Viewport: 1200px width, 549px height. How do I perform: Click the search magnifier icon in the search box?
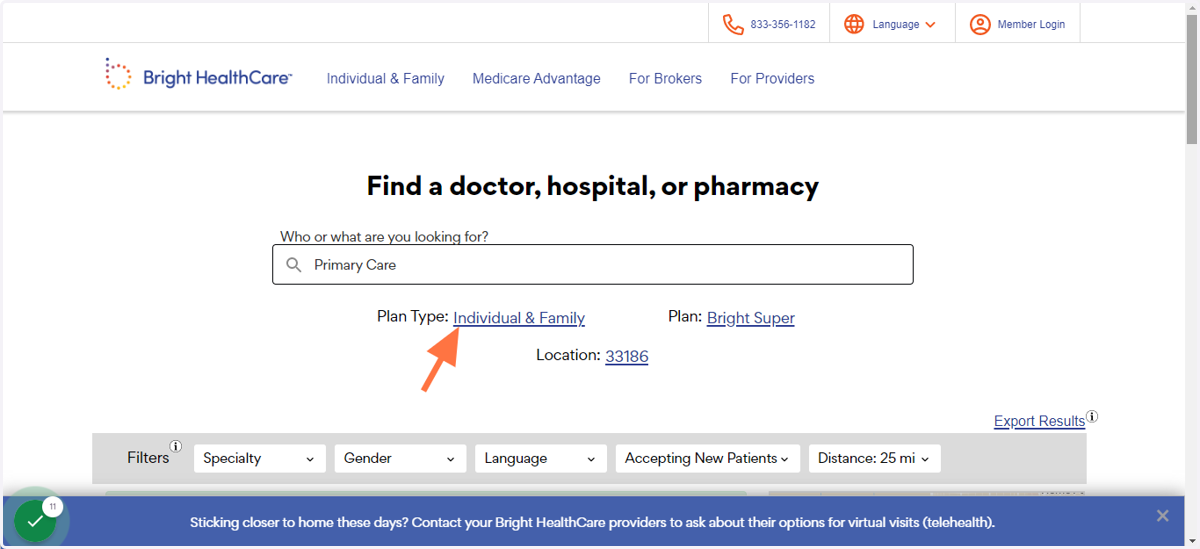pos(294,265)
